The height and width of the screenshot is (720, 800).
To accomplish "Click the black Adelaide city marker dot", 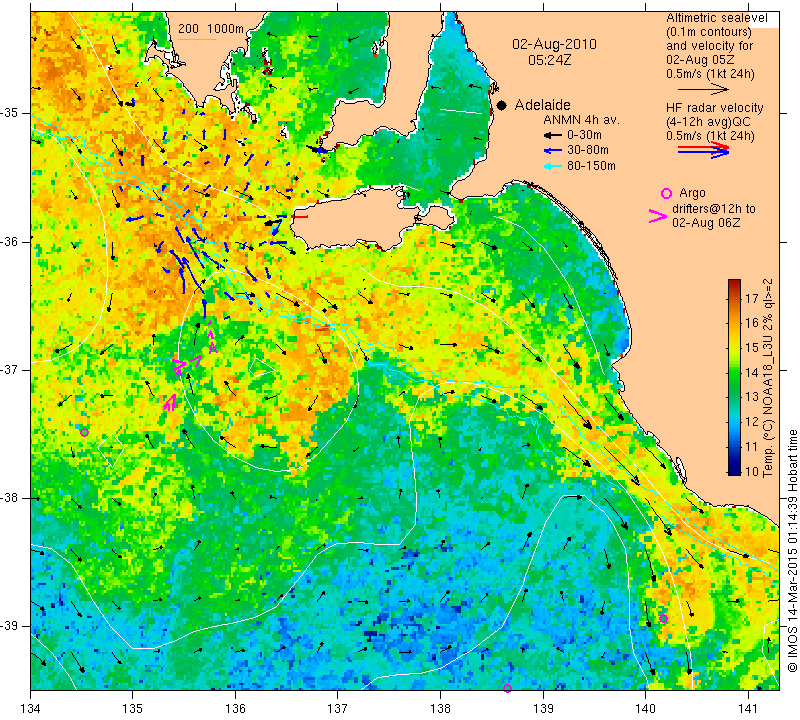I will (x=502, y=105).
